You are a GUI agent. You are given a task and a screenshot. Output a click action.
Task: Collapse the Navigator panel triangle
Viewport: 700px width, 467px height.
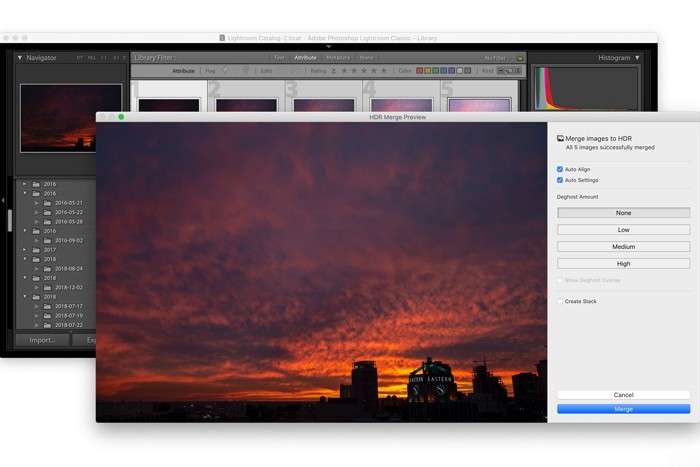click(x=20, y=58)
